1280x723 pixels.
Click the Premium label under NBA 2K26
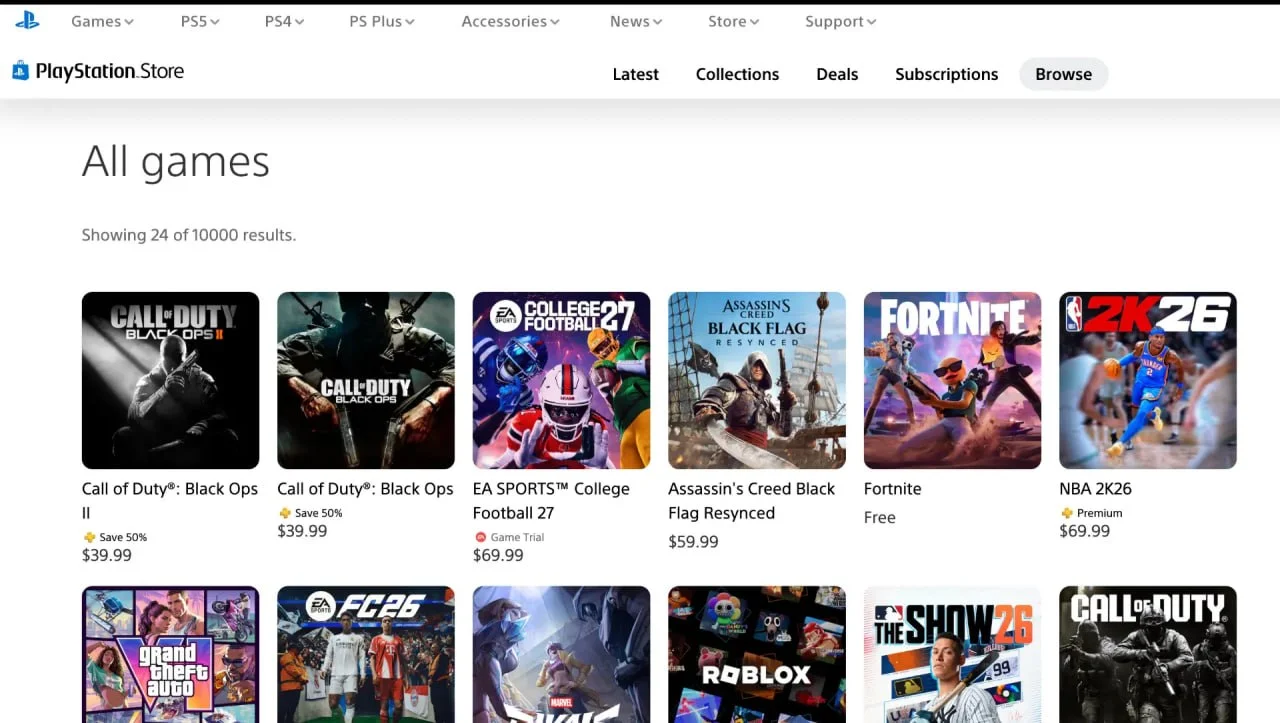[1100, 514]
